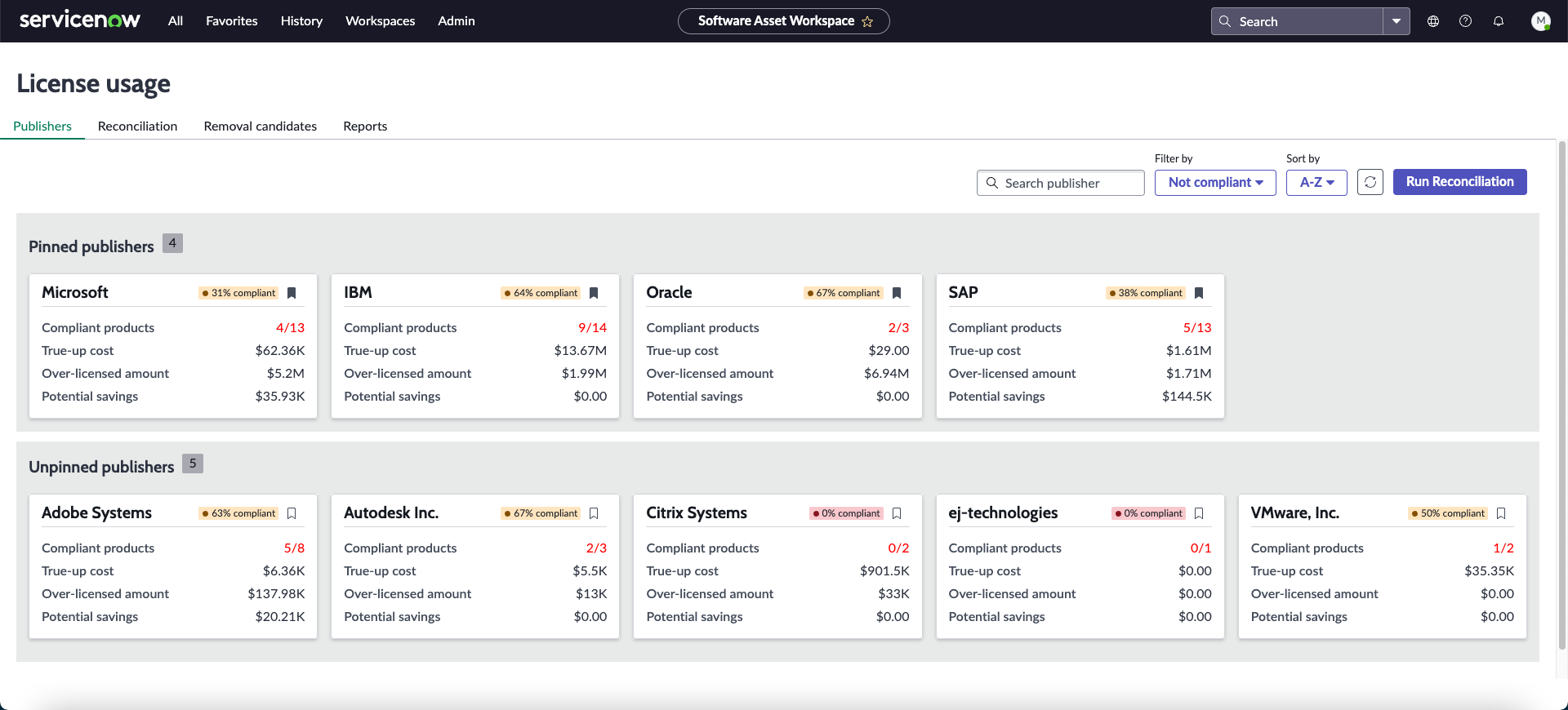Click VMware's 50% compliant badge

tap(1448, 513)
